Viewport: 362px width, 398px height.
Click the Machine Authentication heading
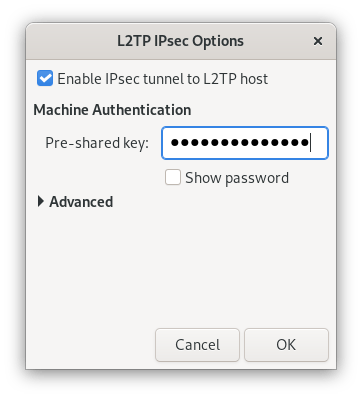tap(112, 110)
